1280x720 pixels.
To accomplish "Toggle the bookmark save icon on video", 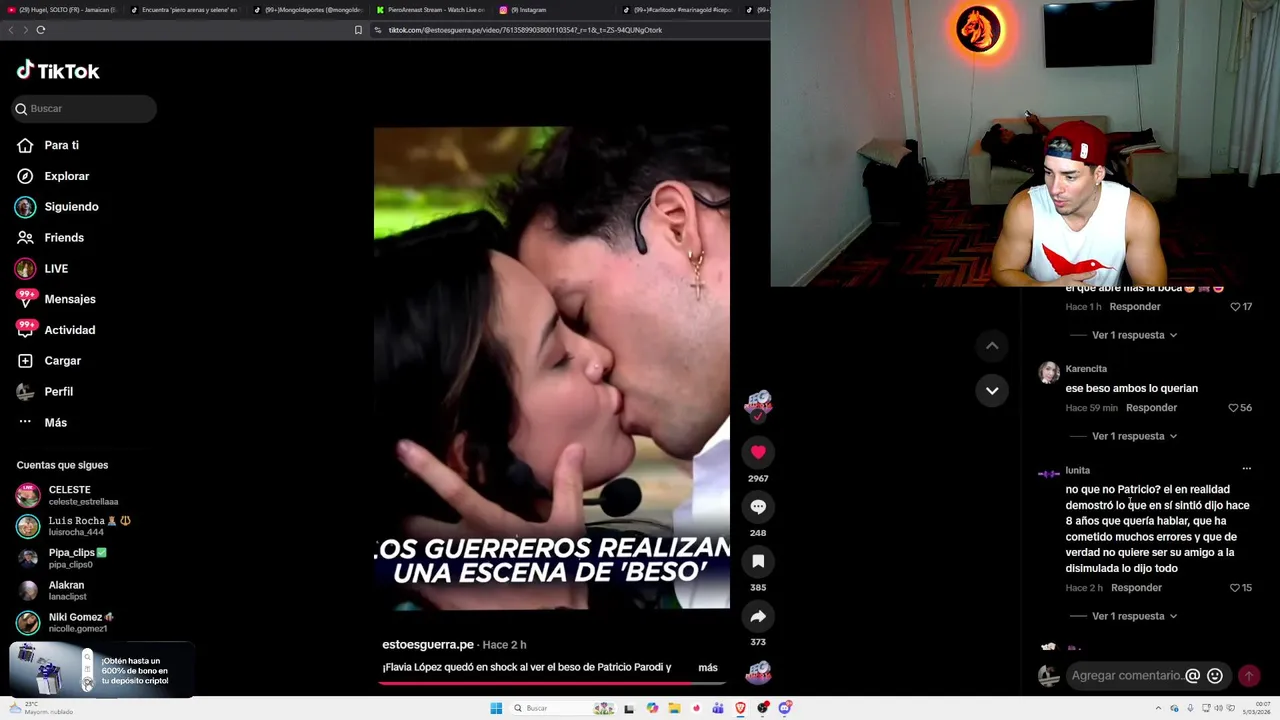I will click(758, 562).
